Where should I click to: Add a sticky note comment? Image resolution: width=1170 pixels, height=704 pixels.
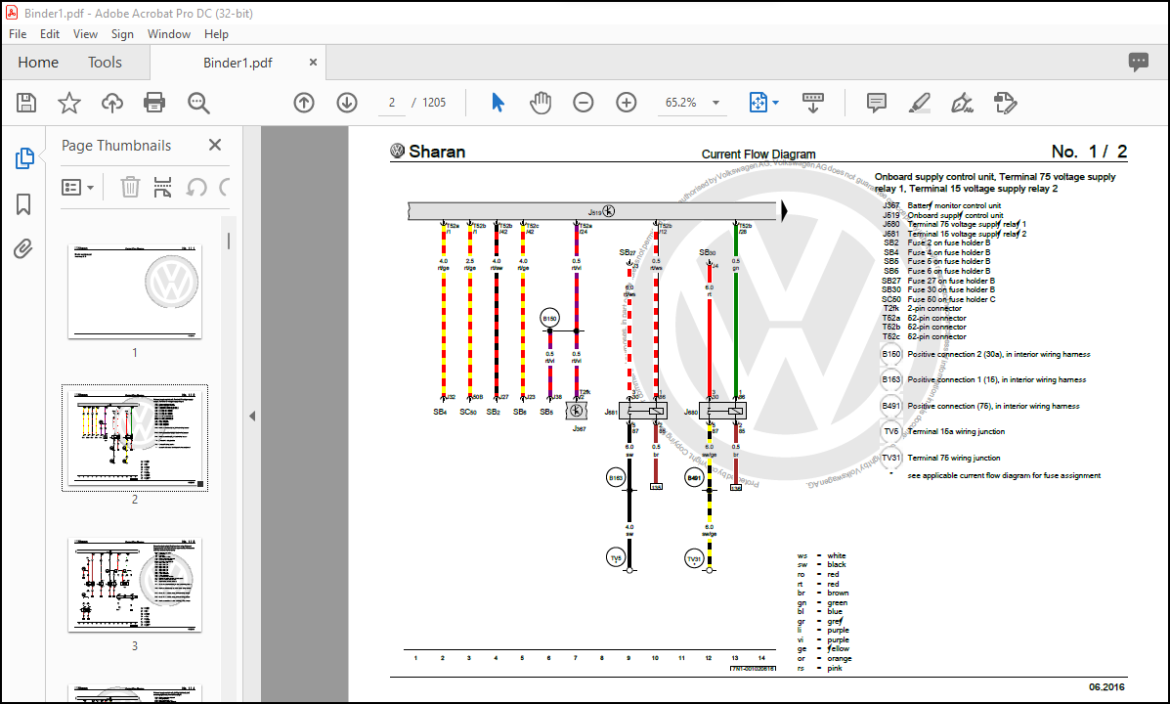click(x=876, y=103)
